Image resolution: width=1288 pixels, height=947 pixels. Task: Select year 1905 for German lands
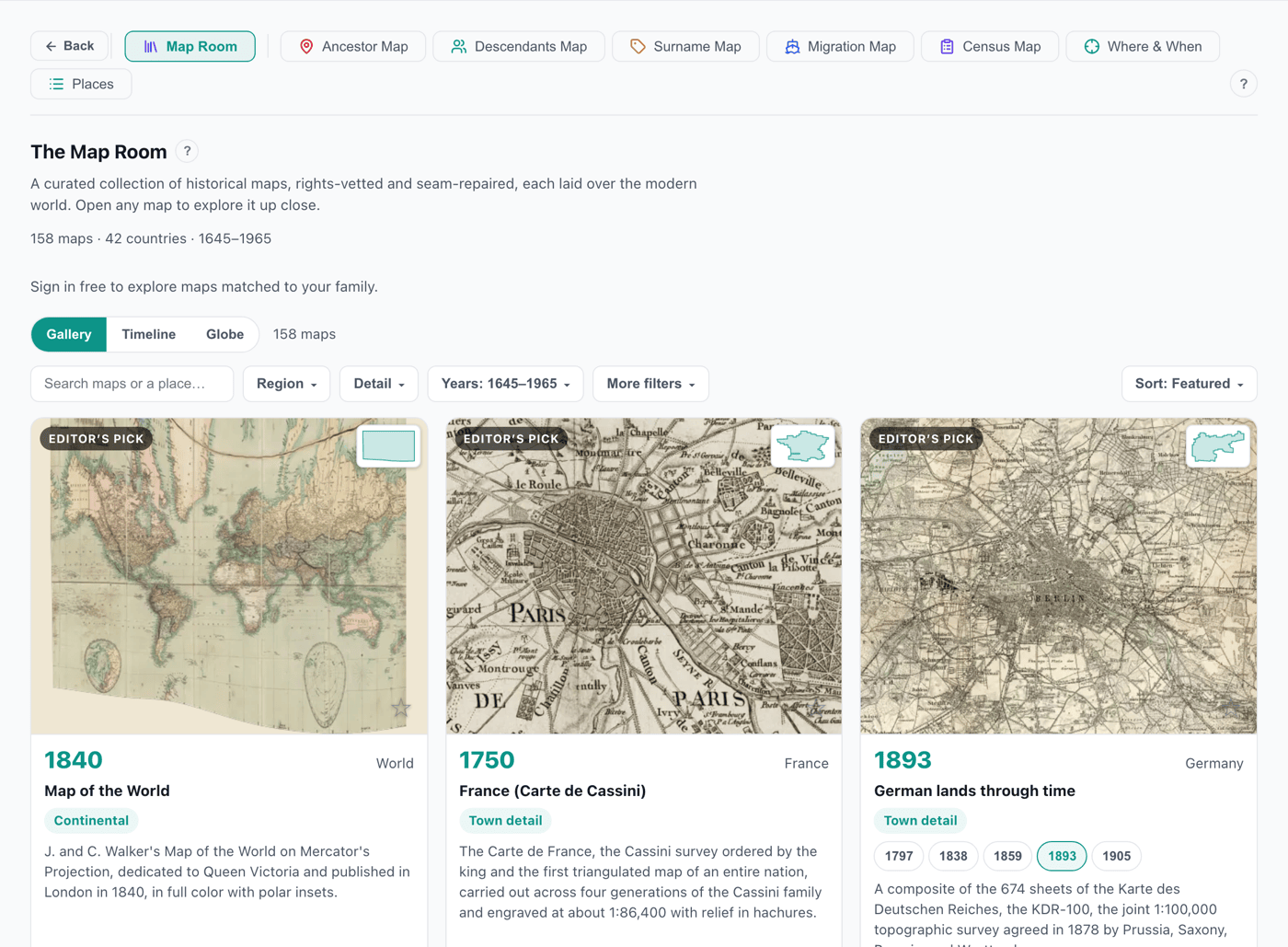tap(1116, 856)
